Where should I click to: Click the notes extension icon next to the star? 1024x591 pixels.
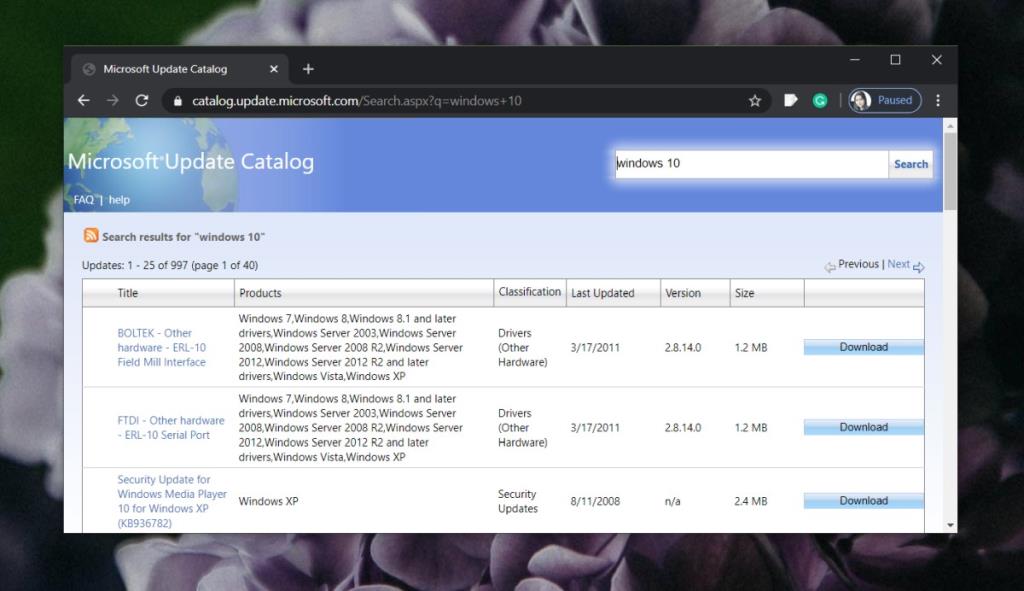pyautogui.click(x=789, y=100)
